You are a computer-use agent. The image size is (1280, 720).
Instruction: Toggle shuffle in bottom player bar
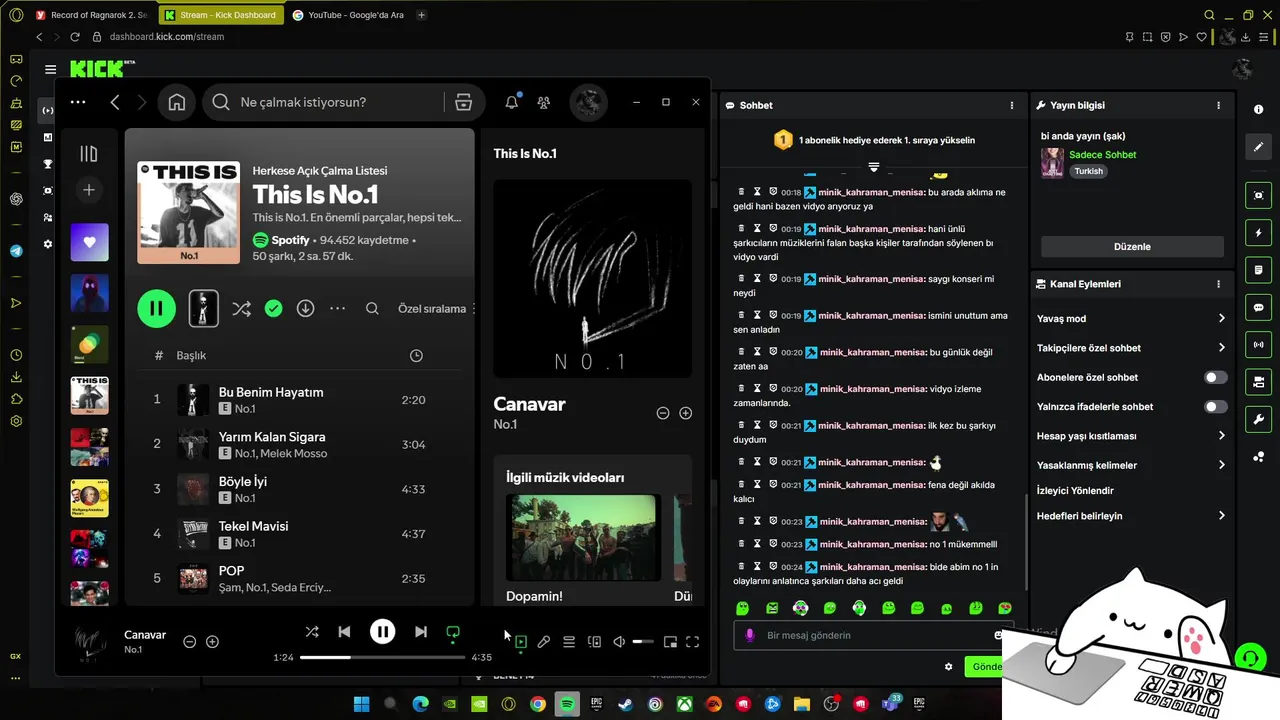click(x=312, y=632)
